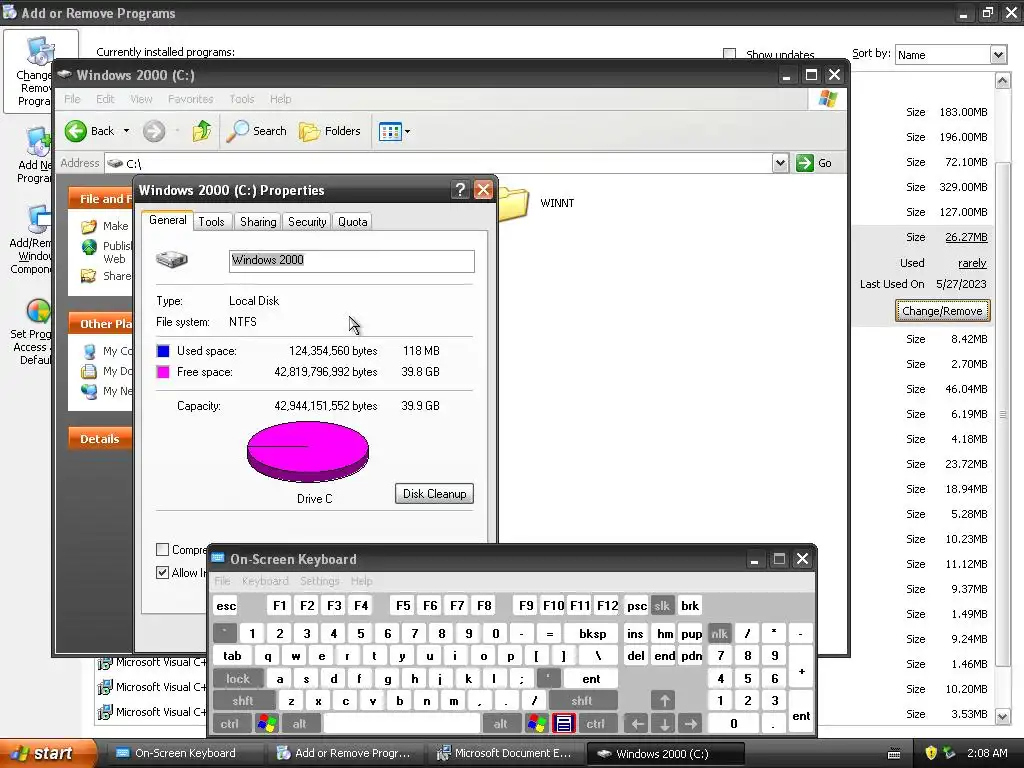Image resolution: width=1024 pixels, height=768 pixels.
Task: Click the right Windows logo key on keyboard
Action: pos(537,724)
